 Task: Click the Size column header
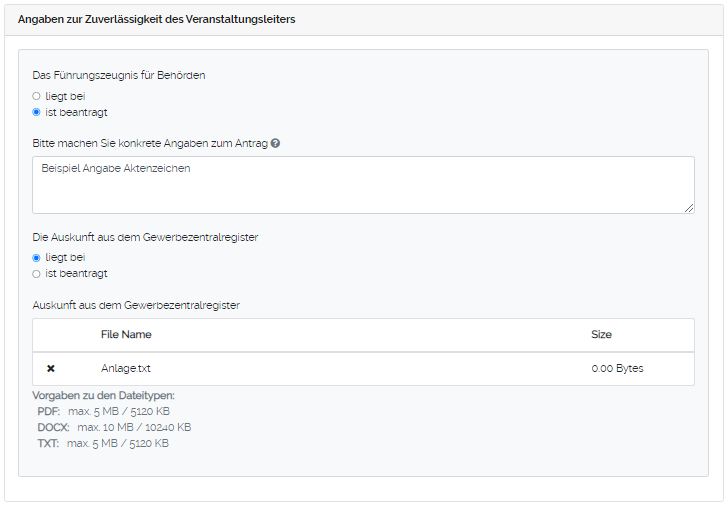tap(601, 334)
